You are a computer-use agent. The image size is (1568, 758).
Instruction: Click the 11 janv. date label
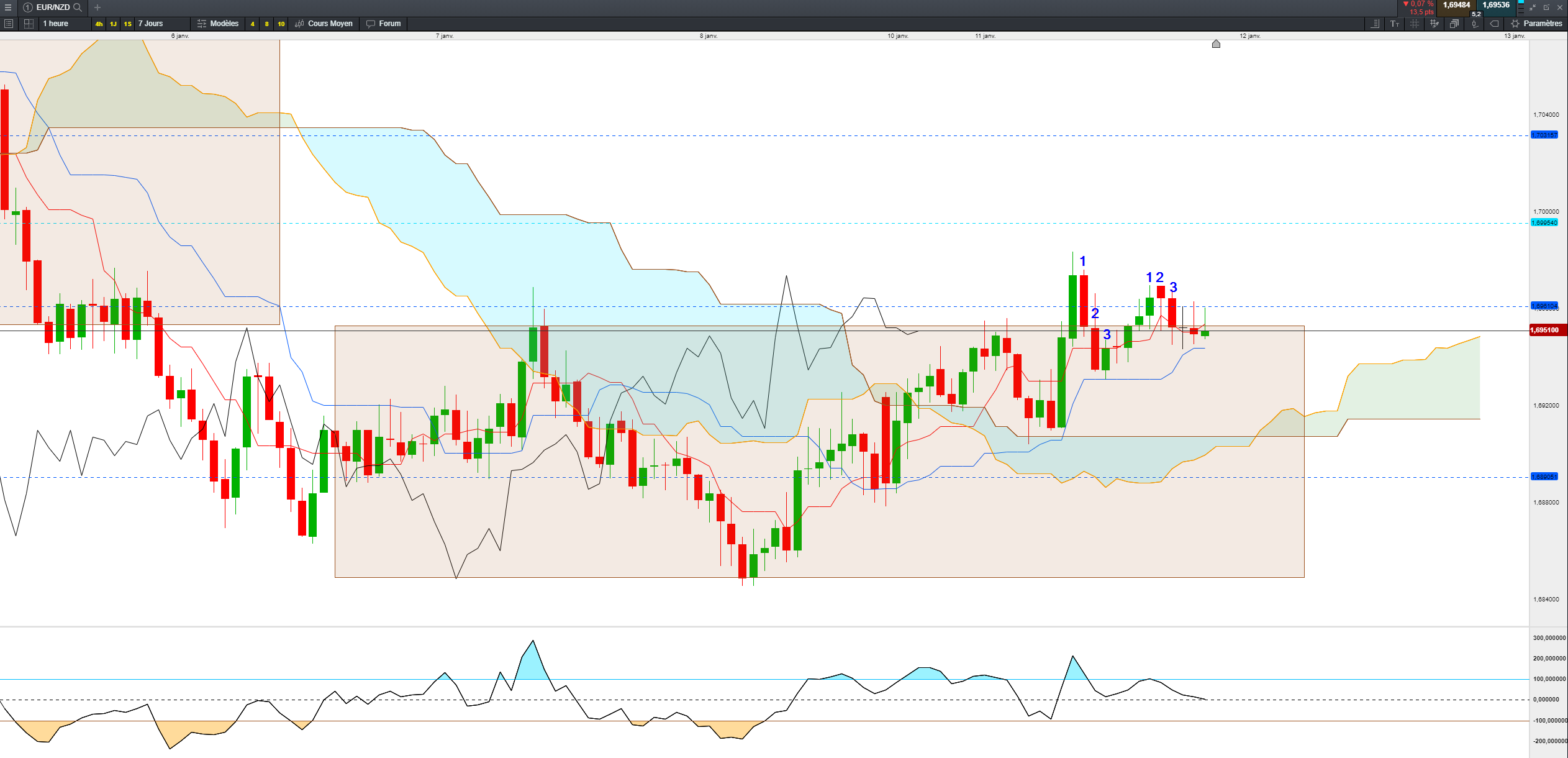click(x=985, y=36)
